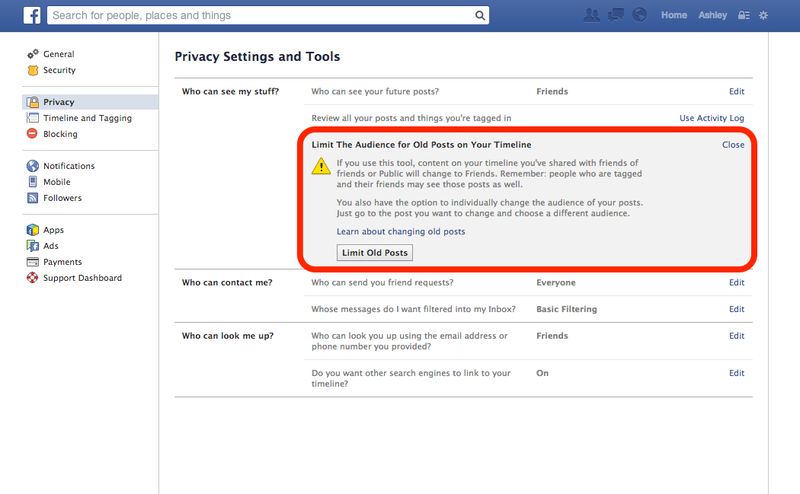Click the search magnifier icon

click(x=480, y=15)
